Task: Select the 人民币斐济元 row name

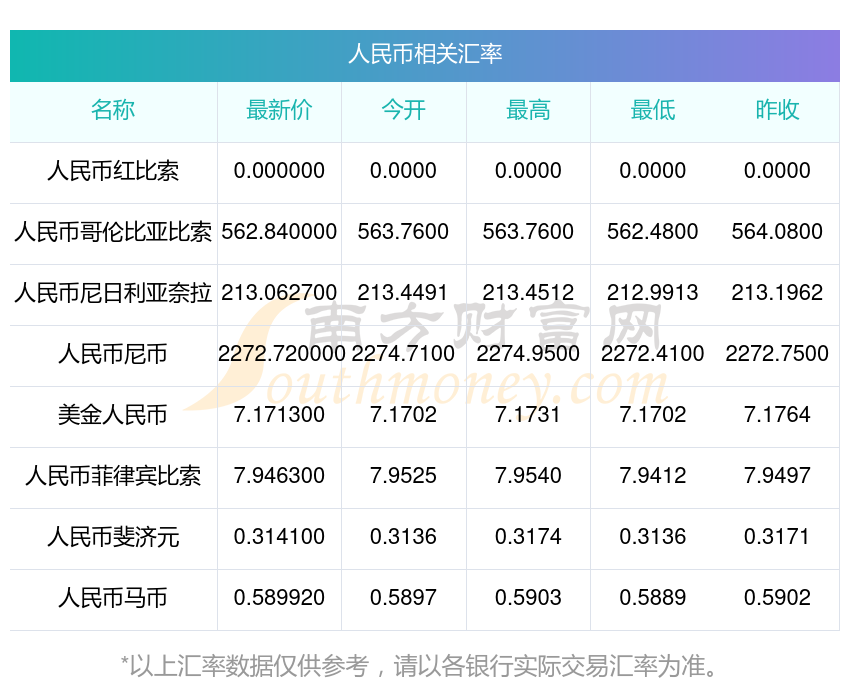Action: pyautogui.click(x=113, y=537)
